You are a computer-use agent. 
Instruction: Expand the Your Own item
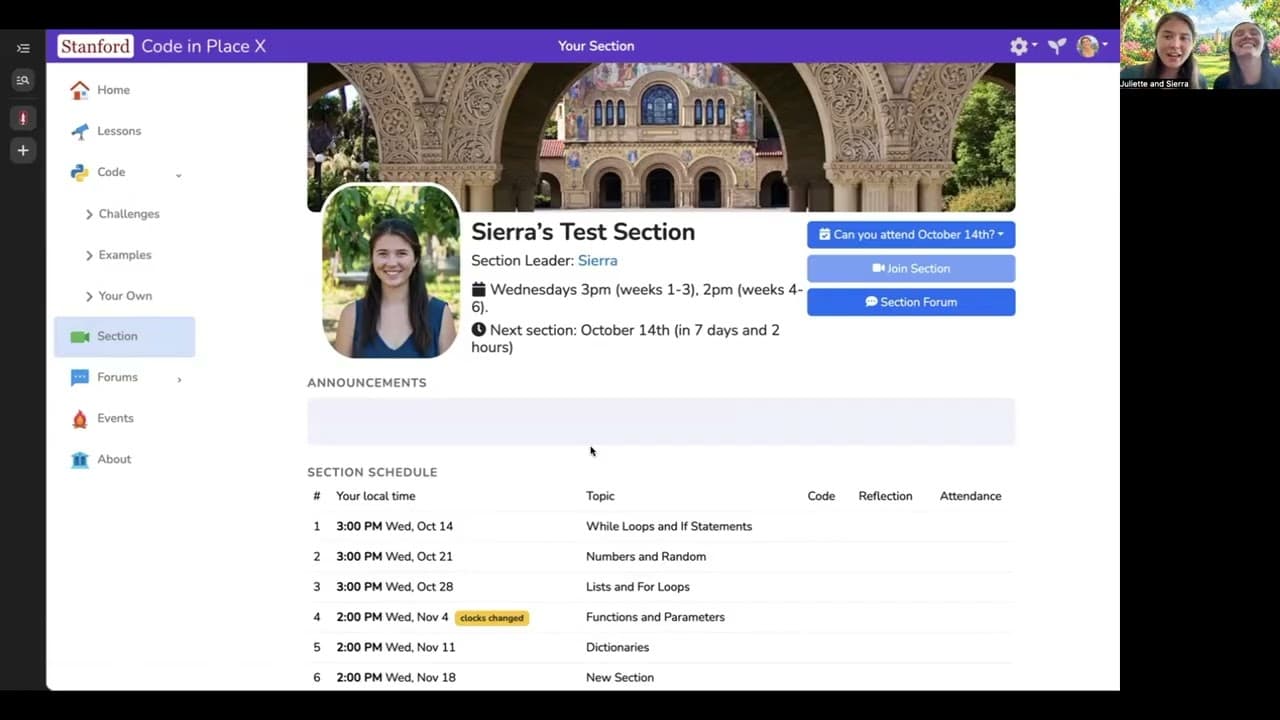119,296
